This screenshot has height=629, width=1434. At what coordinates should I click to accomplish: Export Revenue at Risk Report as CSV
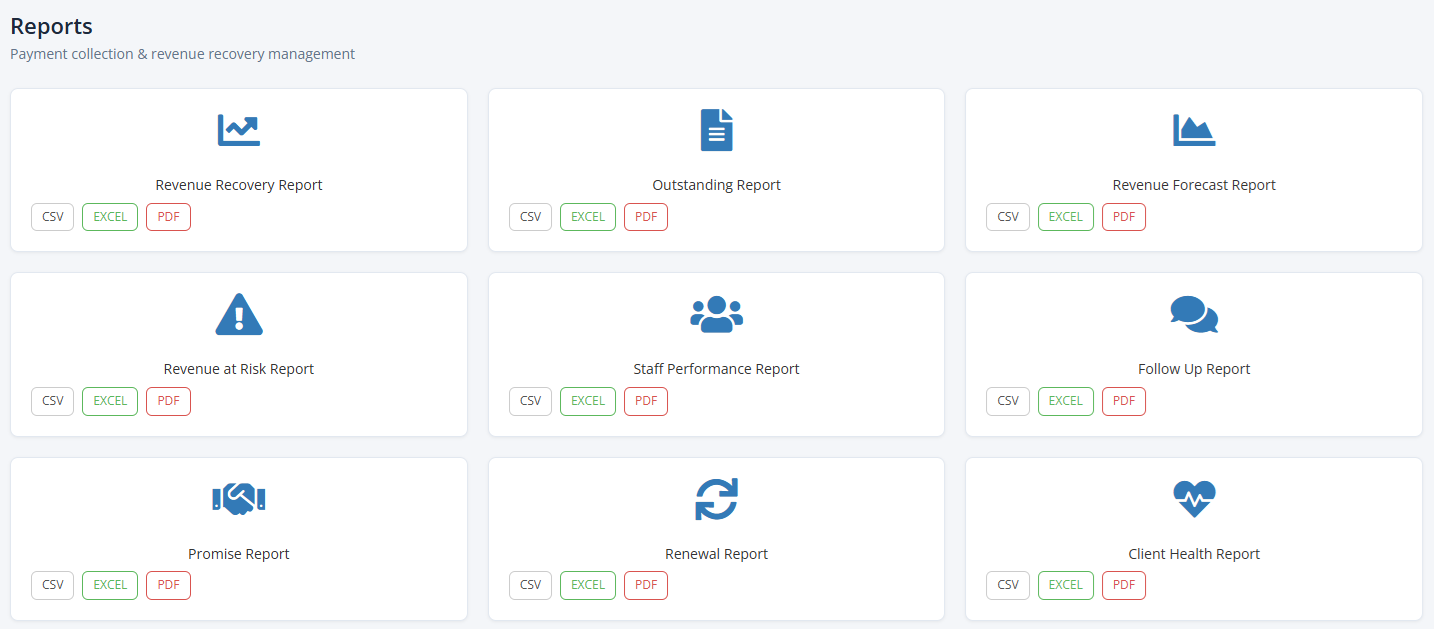(x=53, y=401)
